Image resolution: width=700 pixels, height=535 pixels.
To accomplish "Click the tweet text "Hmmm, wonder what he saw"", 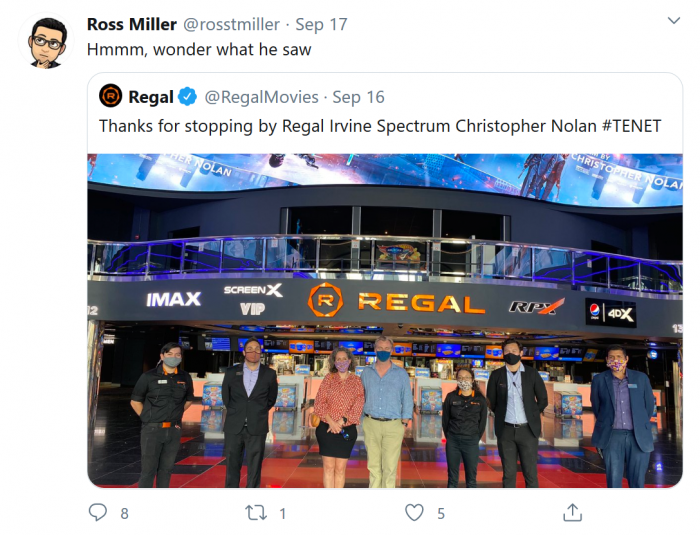I will point(198,49).
